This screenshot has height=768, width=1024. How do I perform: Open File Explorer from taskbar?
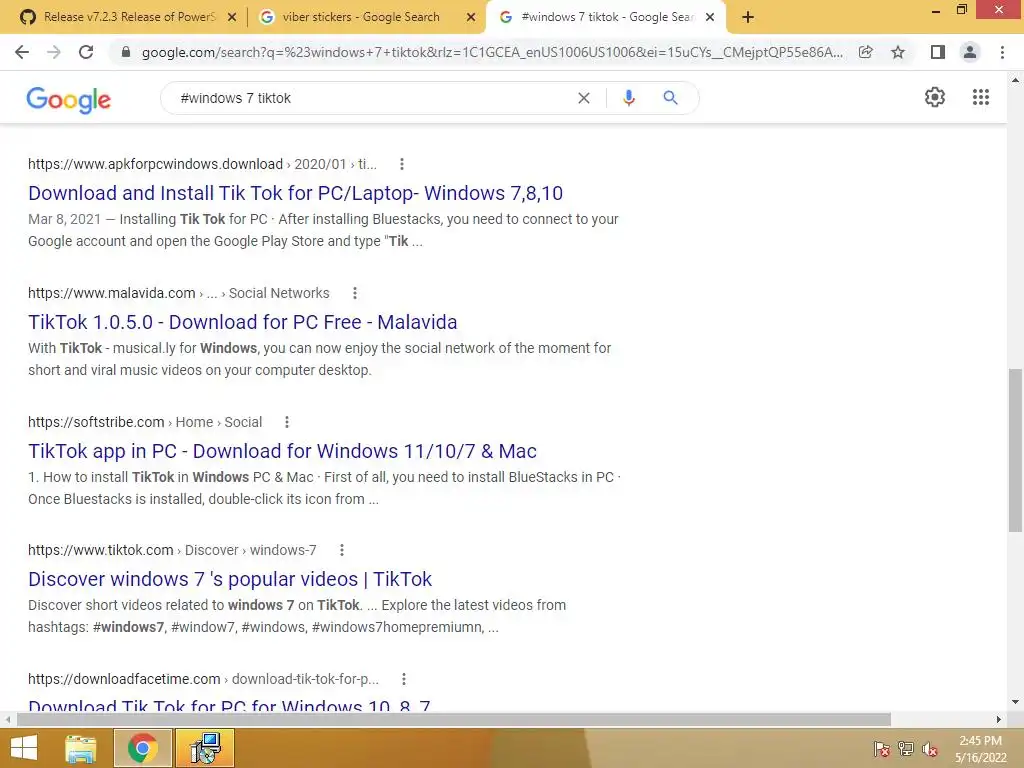[80, 748]
